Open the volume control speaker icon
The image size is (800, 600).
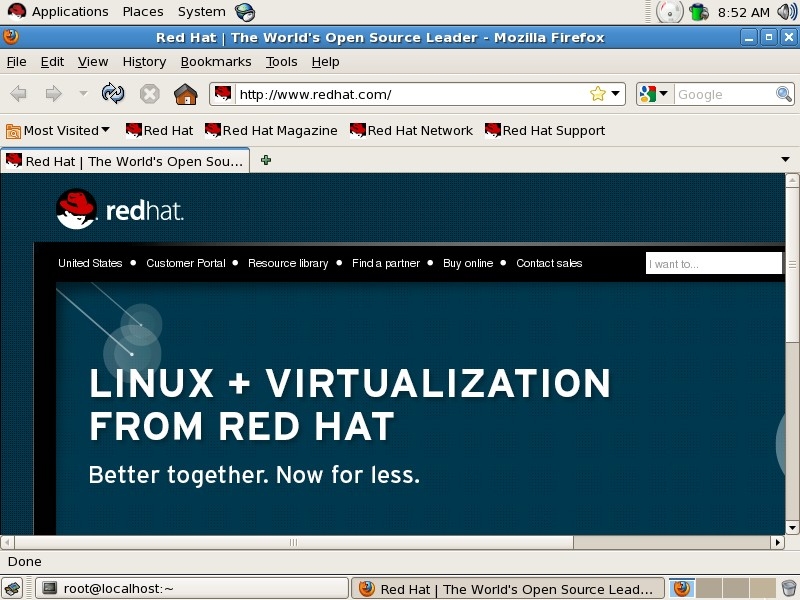(787, 12)
